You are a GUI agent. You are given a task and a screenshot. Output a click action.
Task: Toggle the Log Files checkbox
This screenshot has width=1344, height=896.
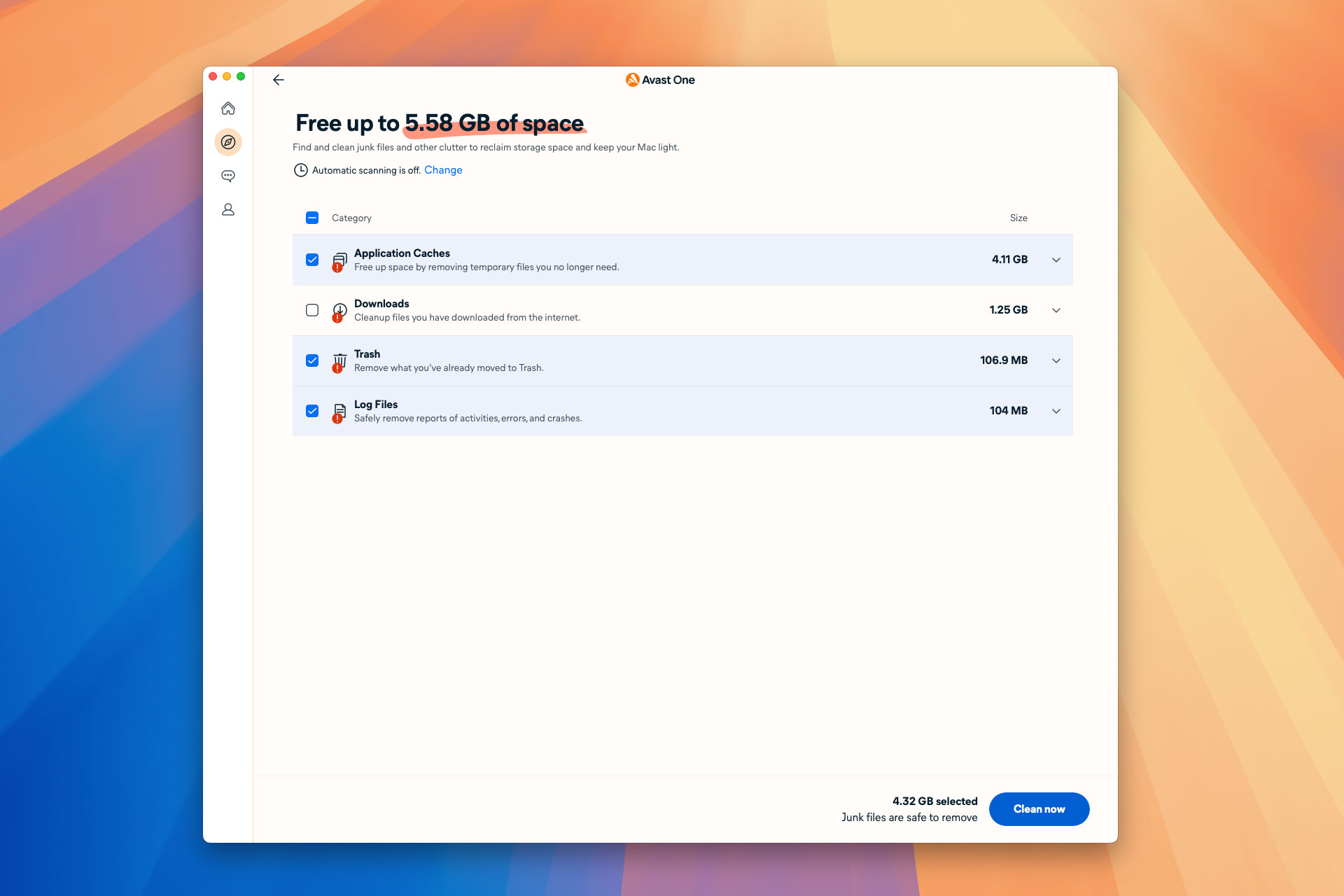click(x=312, y=411)
